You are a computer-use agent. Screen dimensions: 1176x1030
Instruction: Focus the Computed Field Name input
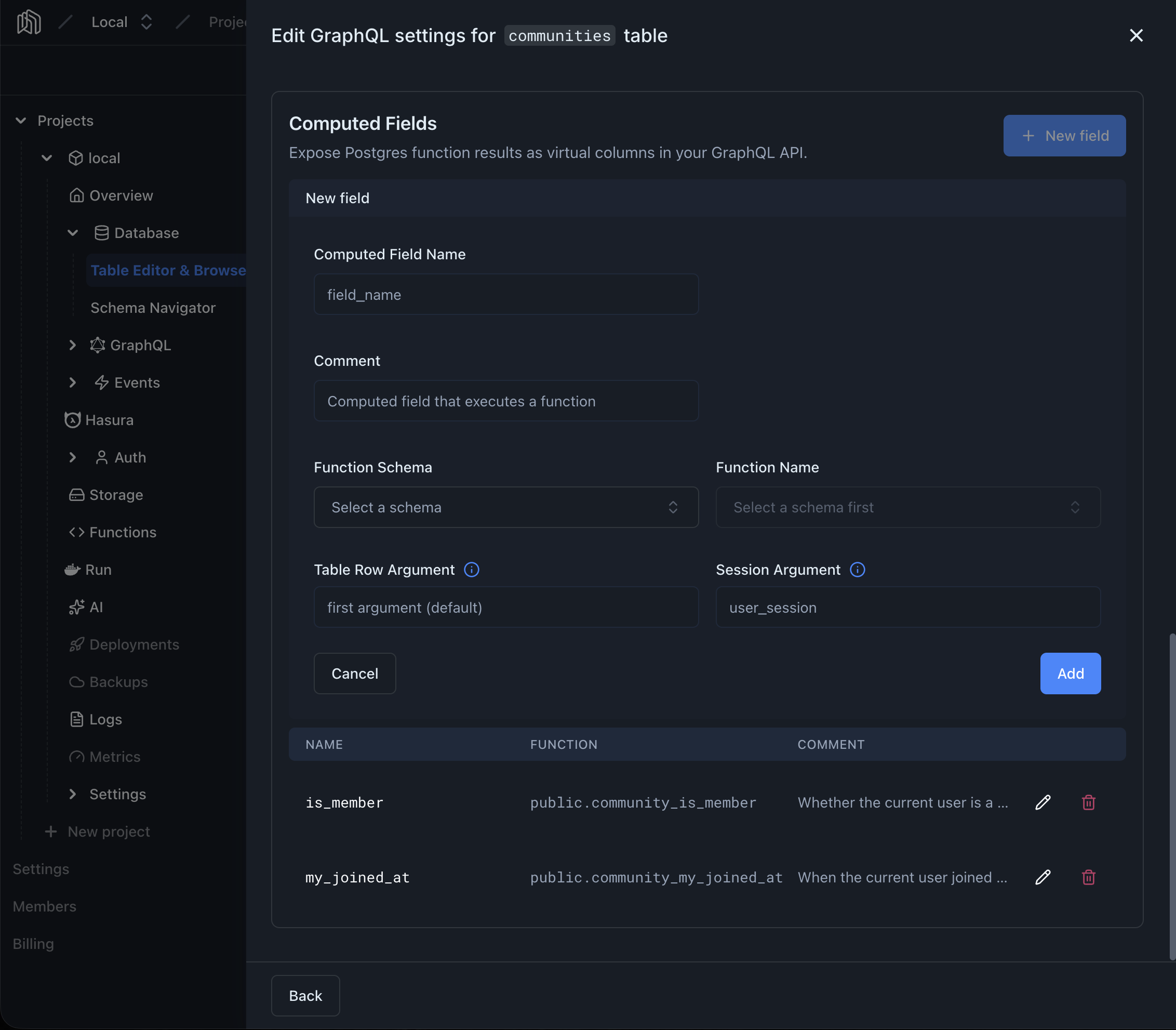tap(505, 294)
